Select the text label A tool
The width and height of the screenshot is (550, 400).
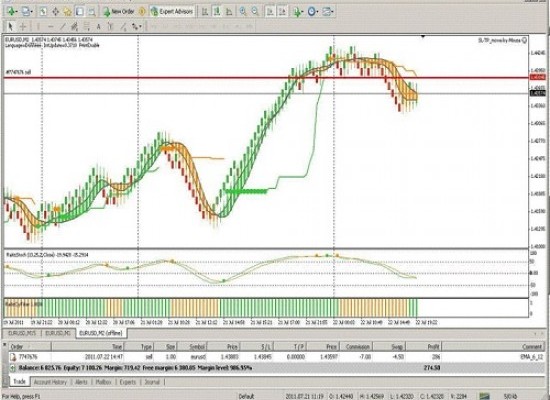[x=99, y=26]
